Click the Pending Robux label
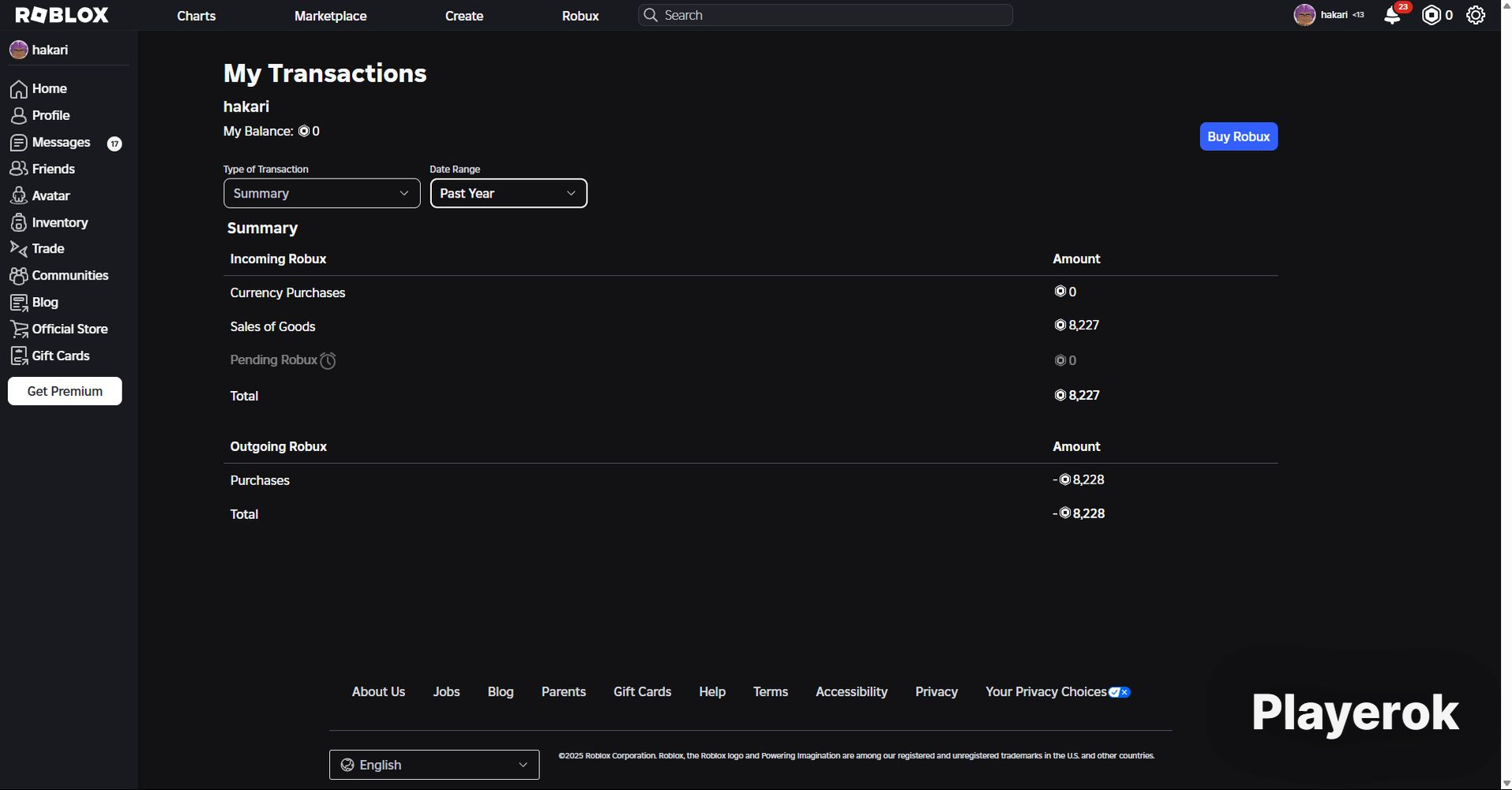Viewport: 1512px width, 790px height. coord(273,360)
